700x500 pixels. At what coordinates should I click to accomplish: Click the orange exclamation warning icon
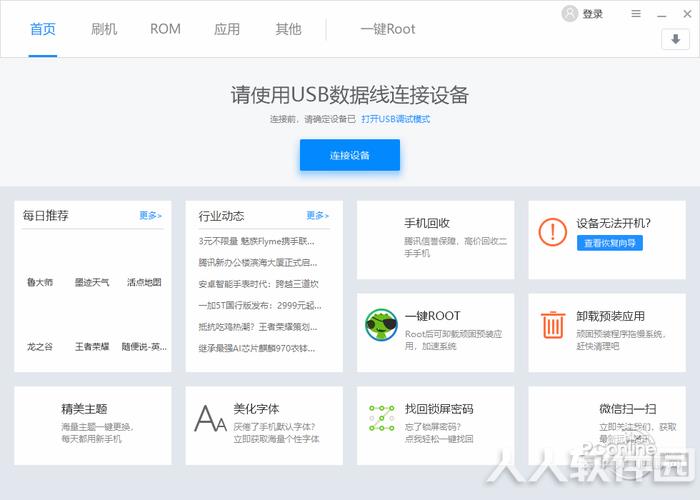[553, 232]
